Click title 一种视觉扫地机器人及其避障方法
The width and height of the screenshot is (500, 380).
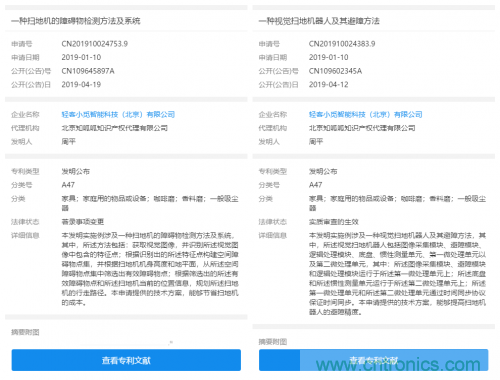(x=319, y=21)
